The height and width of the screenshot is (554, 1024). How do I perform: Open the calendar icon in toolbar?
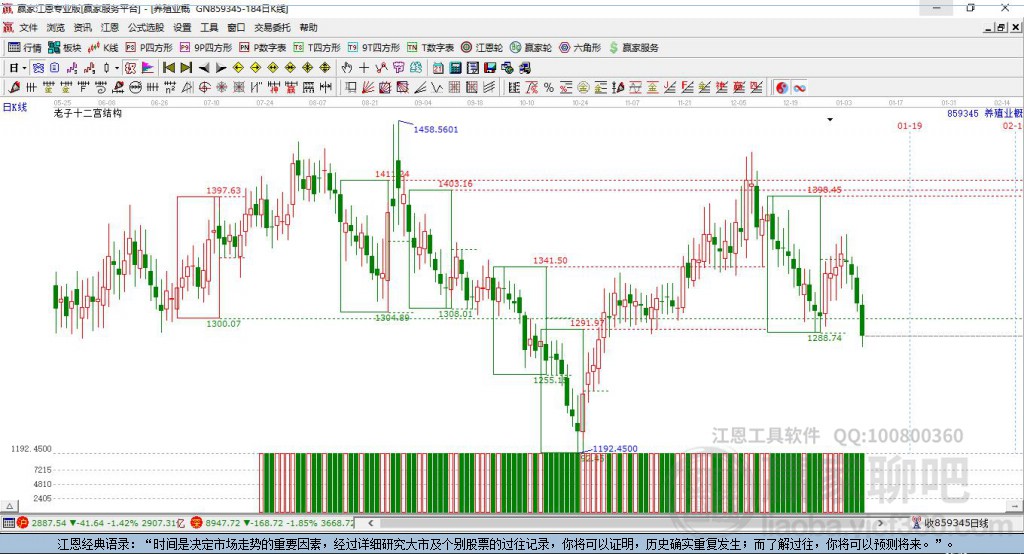(x=438, y=68)
